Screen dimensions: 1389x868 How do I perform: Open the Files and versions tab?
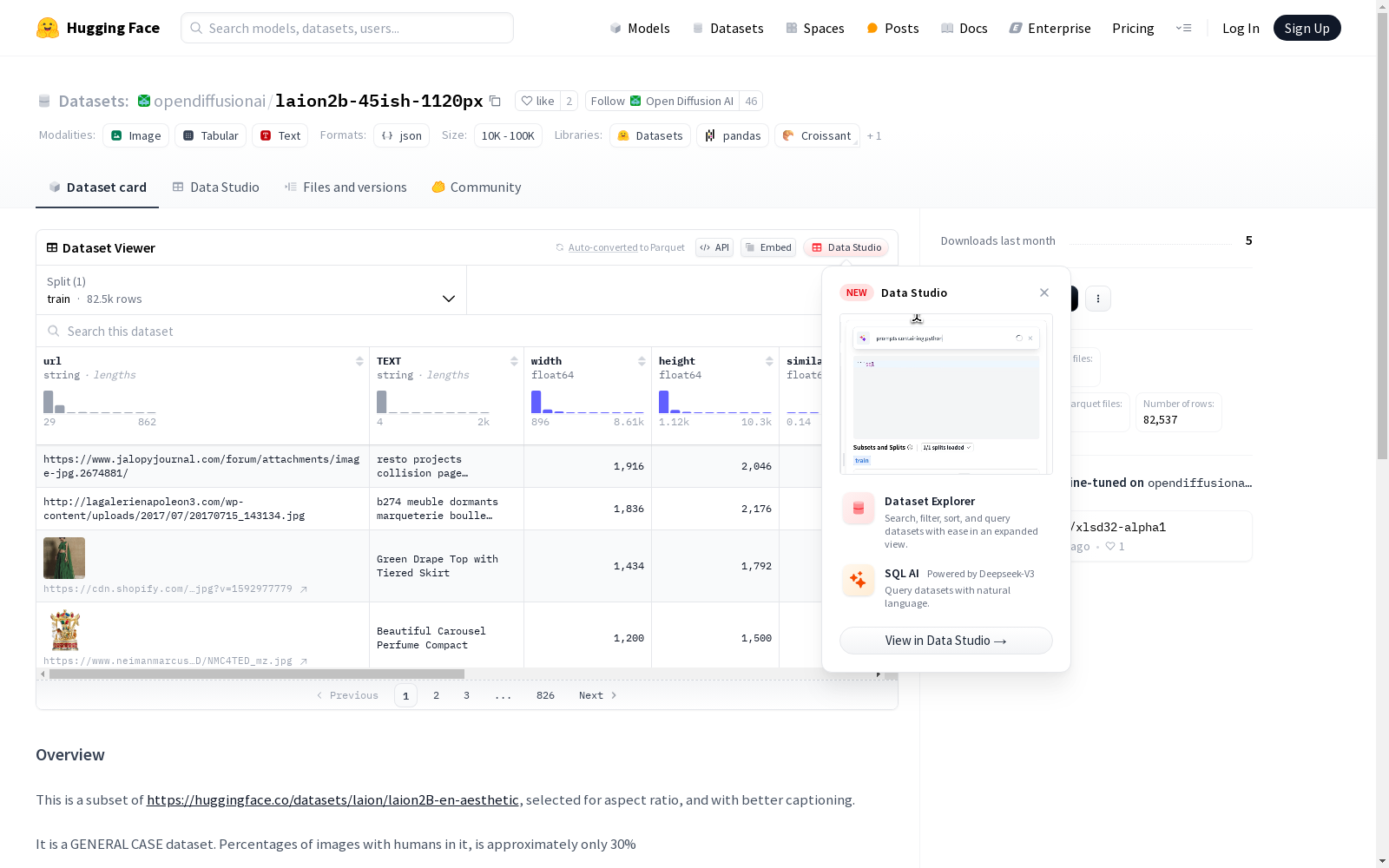point(346,187)
